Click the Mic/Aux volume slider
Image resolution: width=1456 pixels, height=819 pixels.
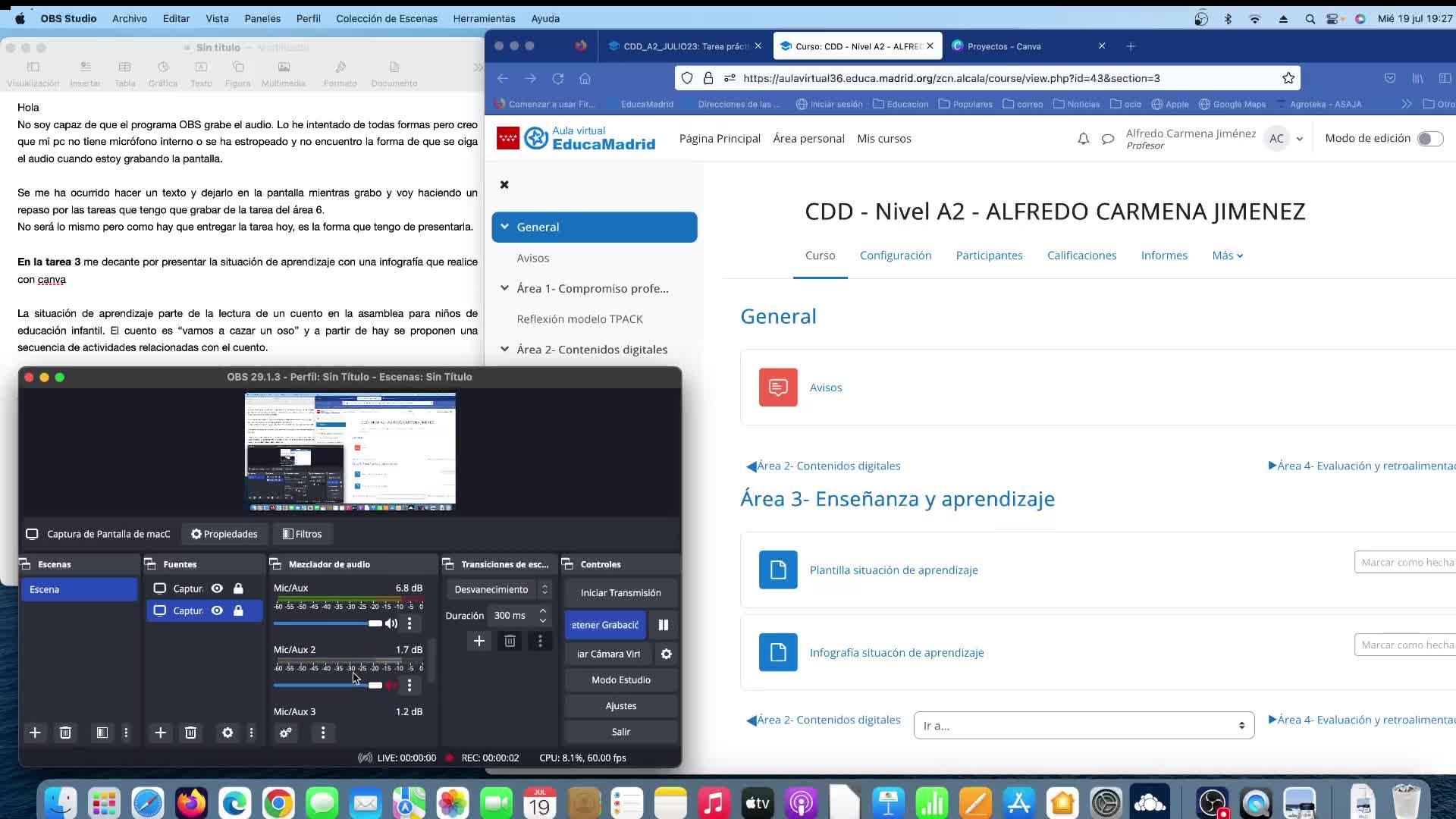[326, 623]
